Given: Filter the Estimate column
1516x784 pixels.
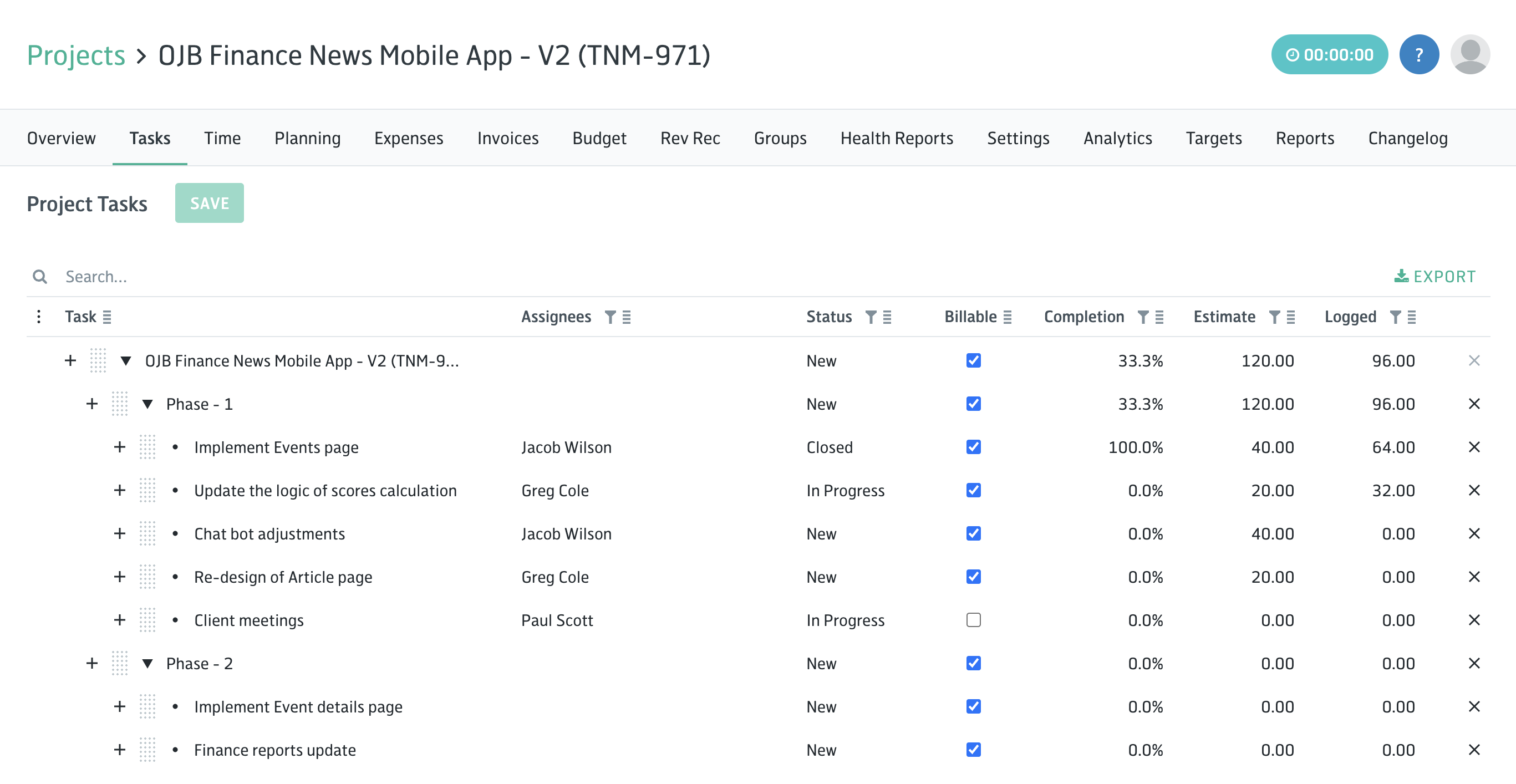Looking at the screenshot, I should [x=1274, y=317].
